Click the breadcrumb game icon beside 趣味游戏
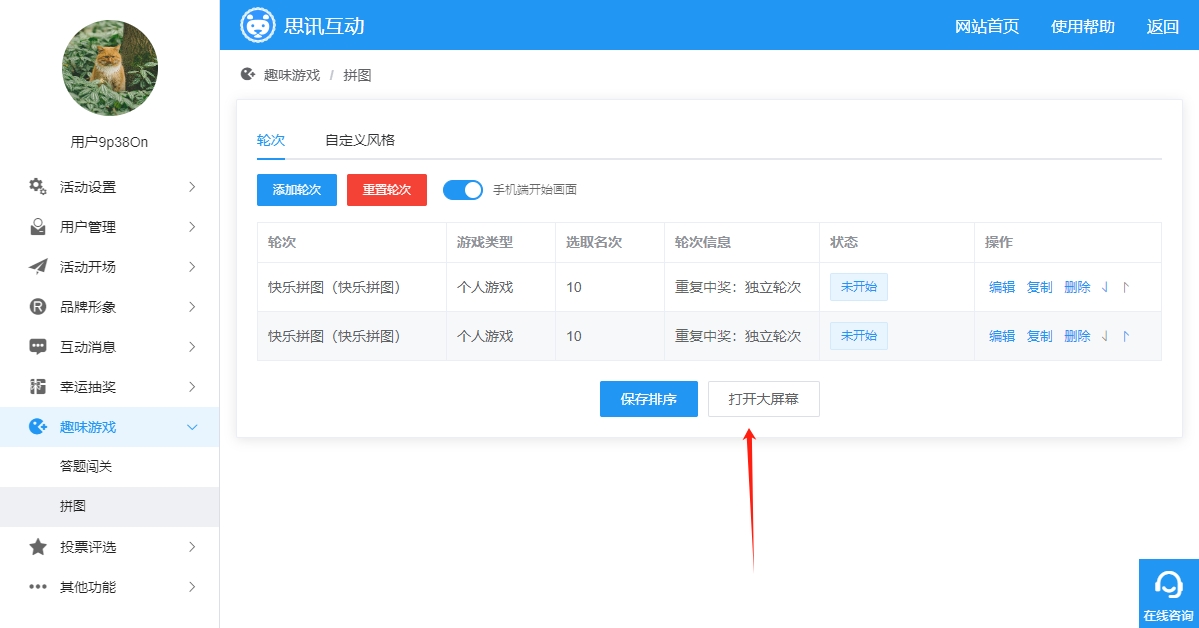1199x628 pixels. [248, 74]
